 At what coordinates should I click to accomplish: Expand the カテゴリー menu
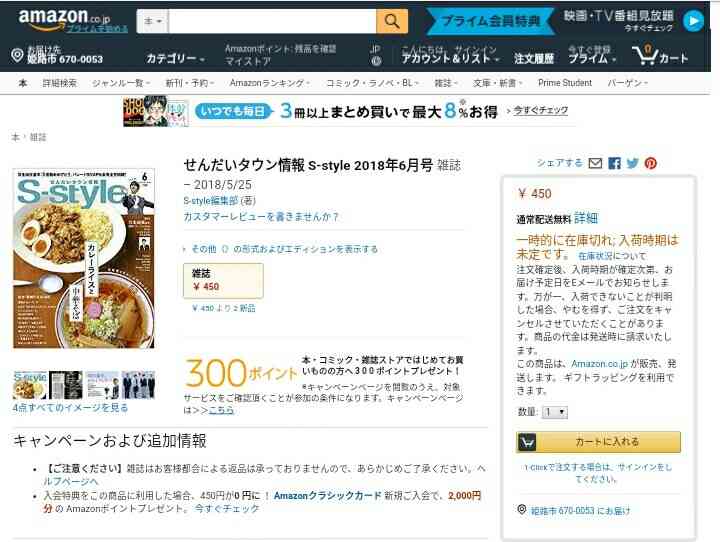[175, 59]
